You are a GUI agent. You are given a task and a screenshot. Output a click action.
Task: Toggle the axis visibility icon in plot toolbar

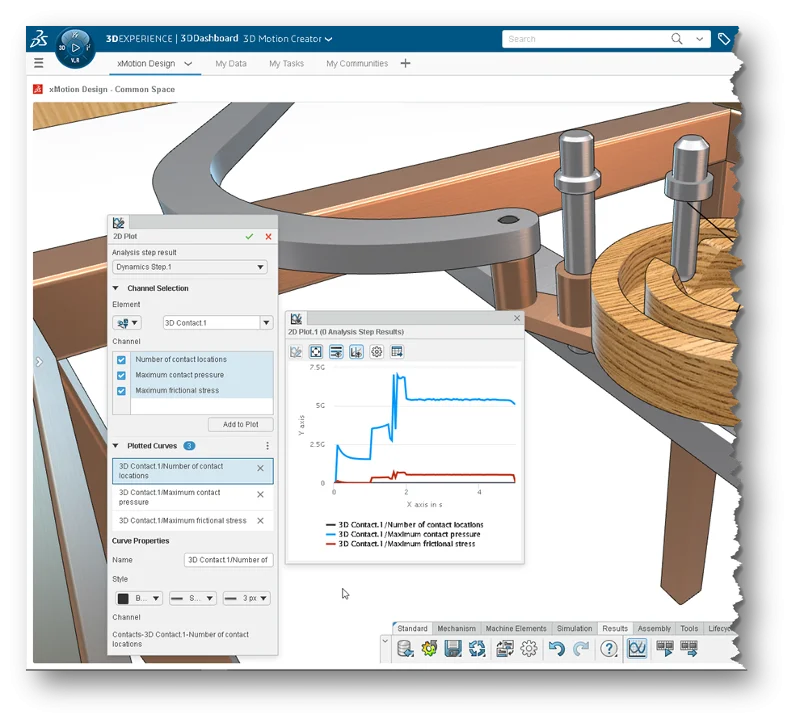coord(356,352)
